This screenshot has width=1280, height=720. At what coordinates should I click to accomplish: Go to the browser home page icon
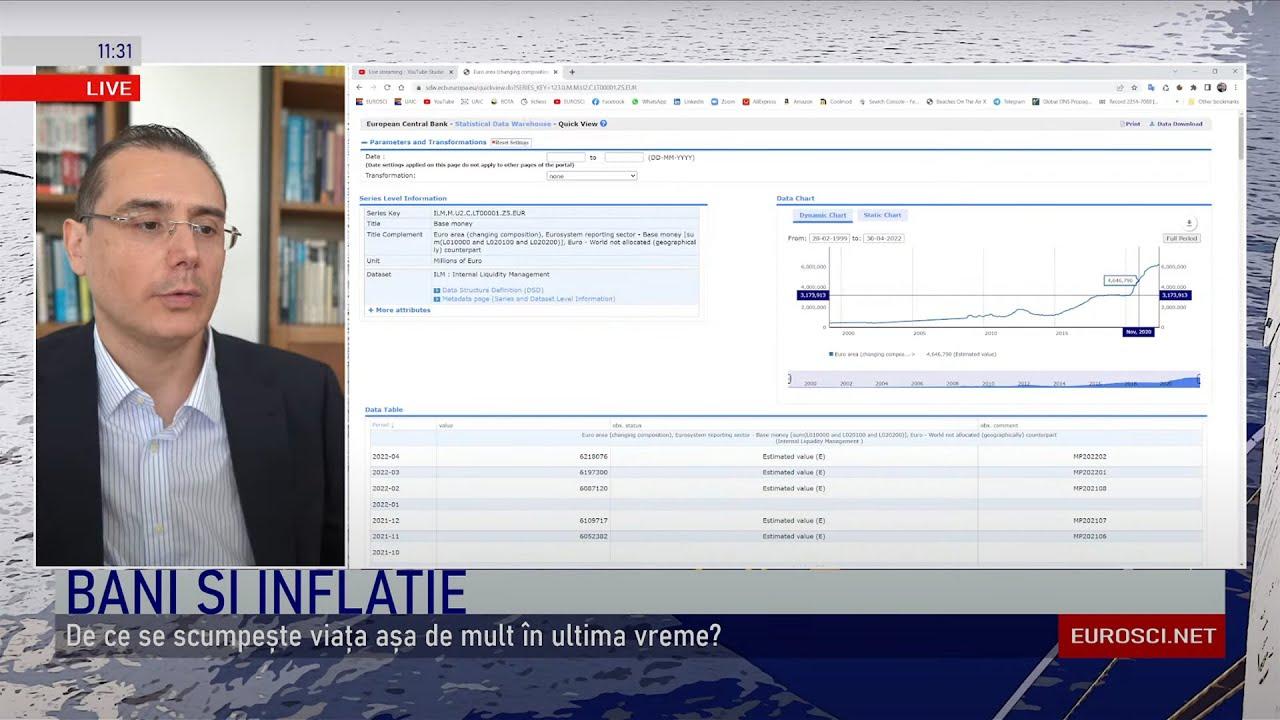tap(401, 87)
